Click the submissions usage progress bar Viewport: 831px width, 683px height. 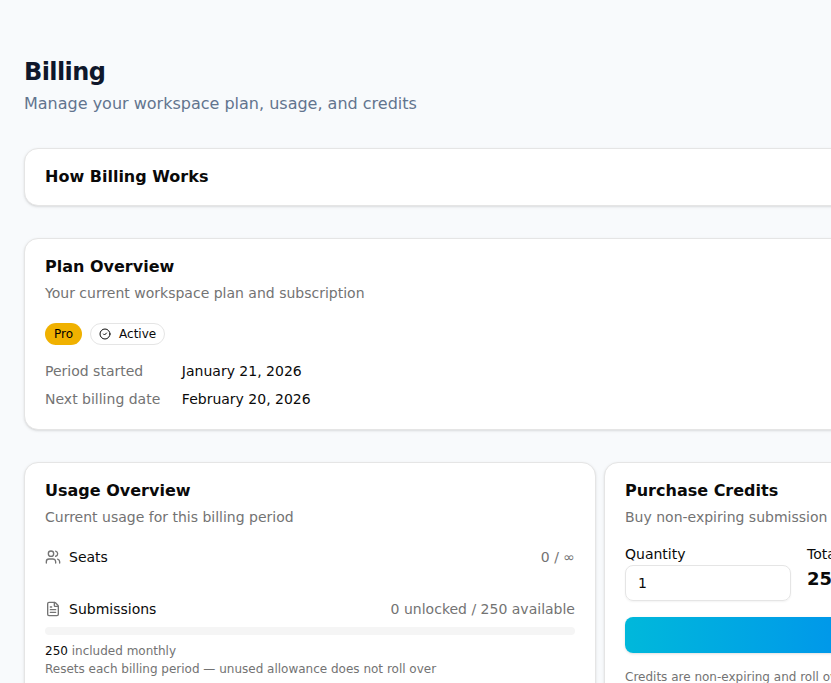310,630
